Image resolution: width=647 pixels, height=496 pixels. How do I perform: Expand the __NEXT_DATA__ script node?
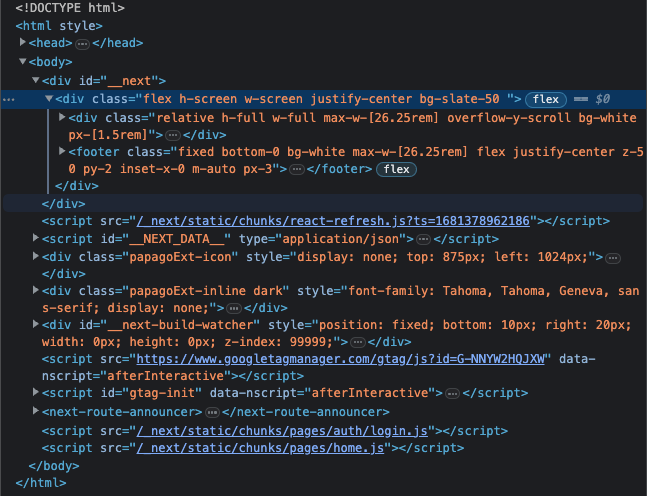pyautogui.click(x=36, y=238)
